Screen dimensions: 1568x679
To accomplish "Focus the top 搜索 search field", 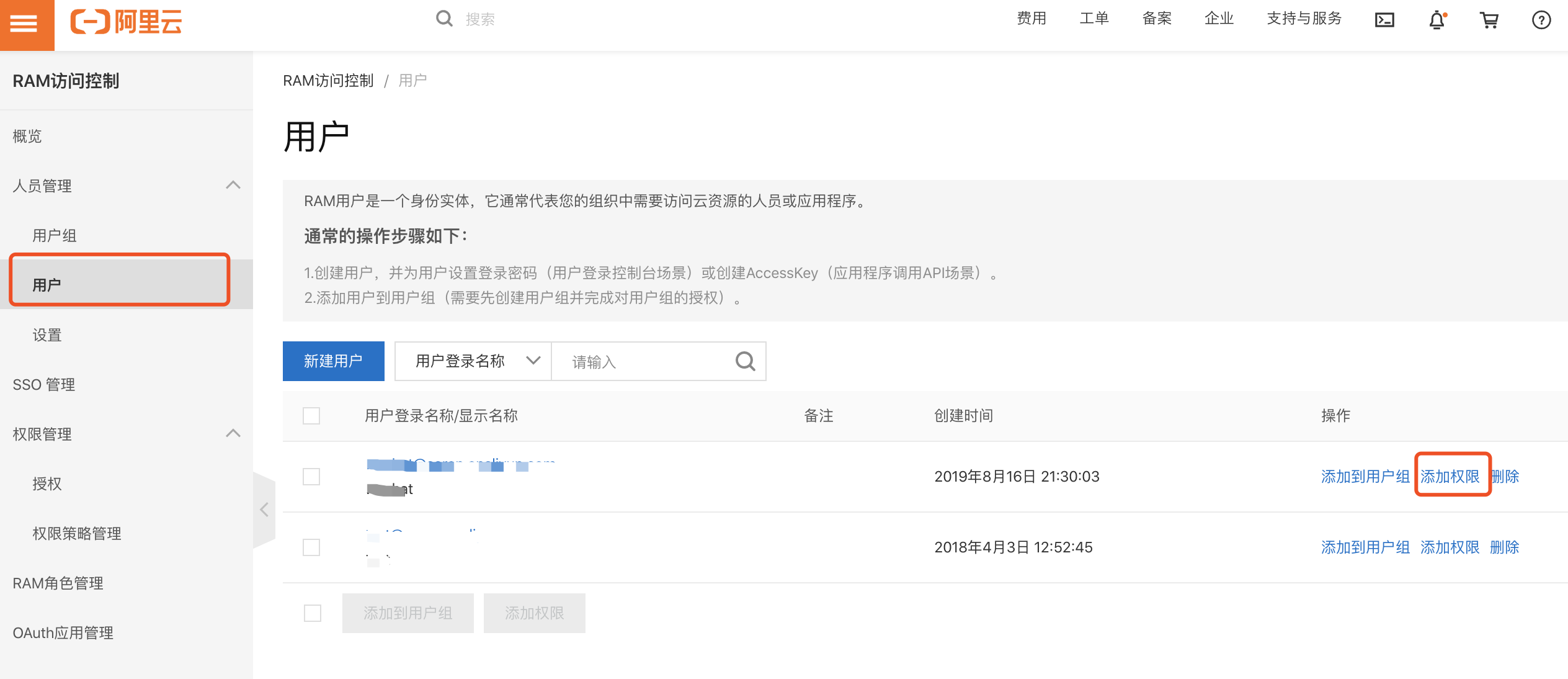I will [x=480, y=19].
